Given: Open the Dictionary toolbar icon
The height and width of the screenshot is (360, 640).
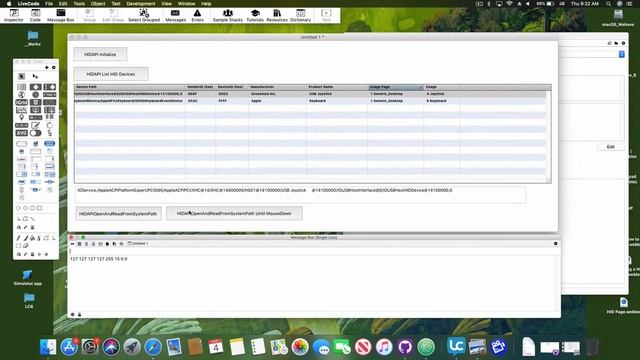Looking at the screenshot, I should pos(300,16).
